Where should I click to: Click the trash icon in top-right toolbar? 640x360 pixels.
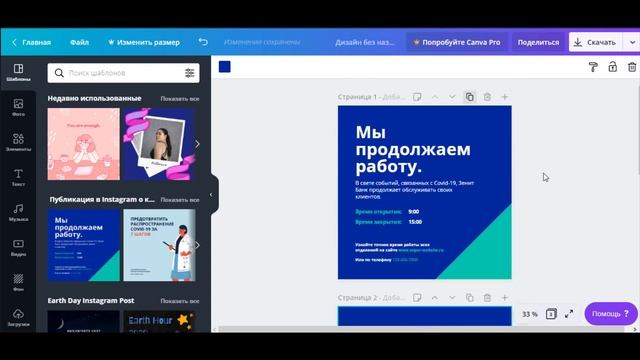632,67
